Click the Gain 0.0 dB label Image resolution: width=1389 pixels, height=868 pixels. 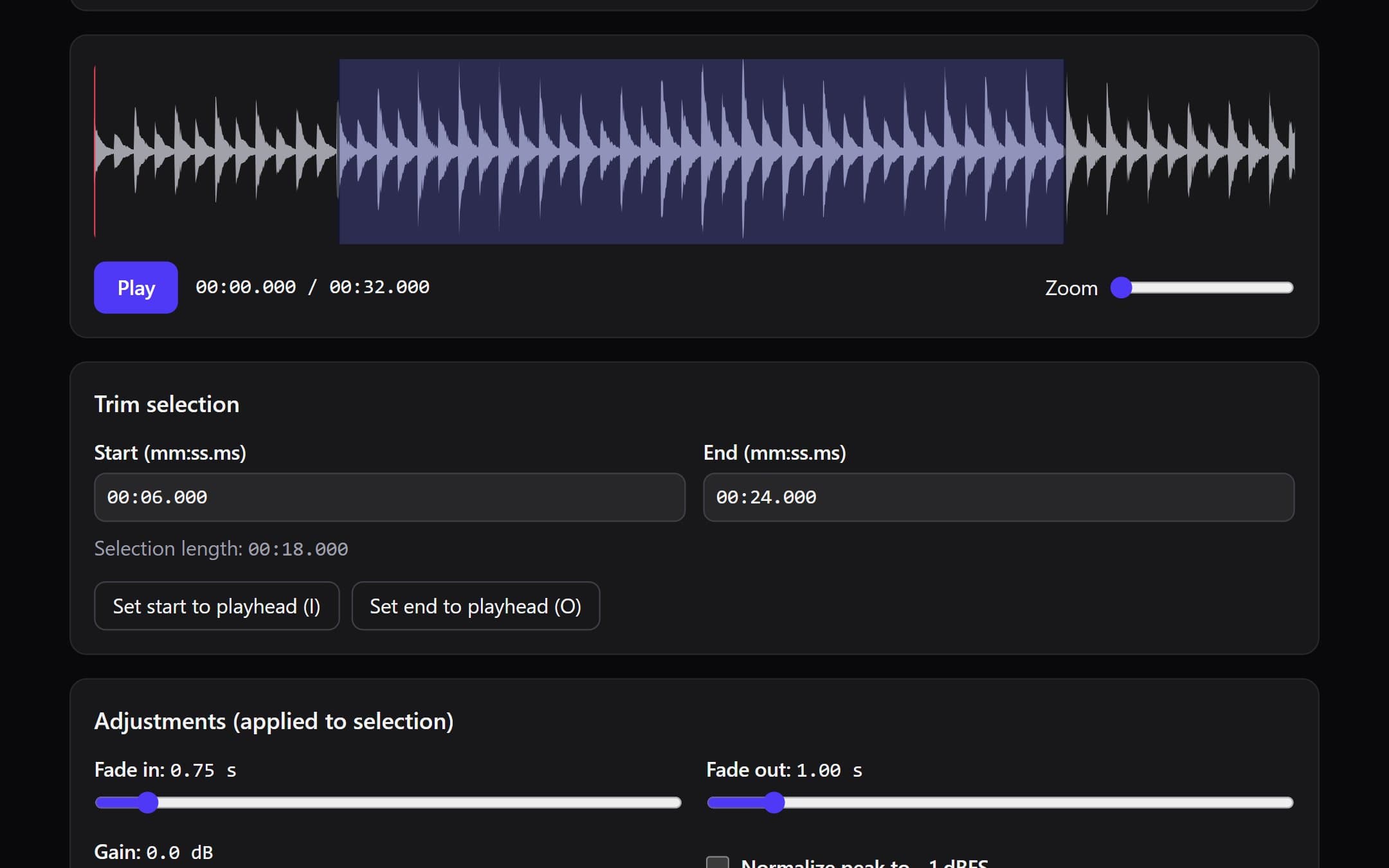pyautogui.click(x=154, y=852)
